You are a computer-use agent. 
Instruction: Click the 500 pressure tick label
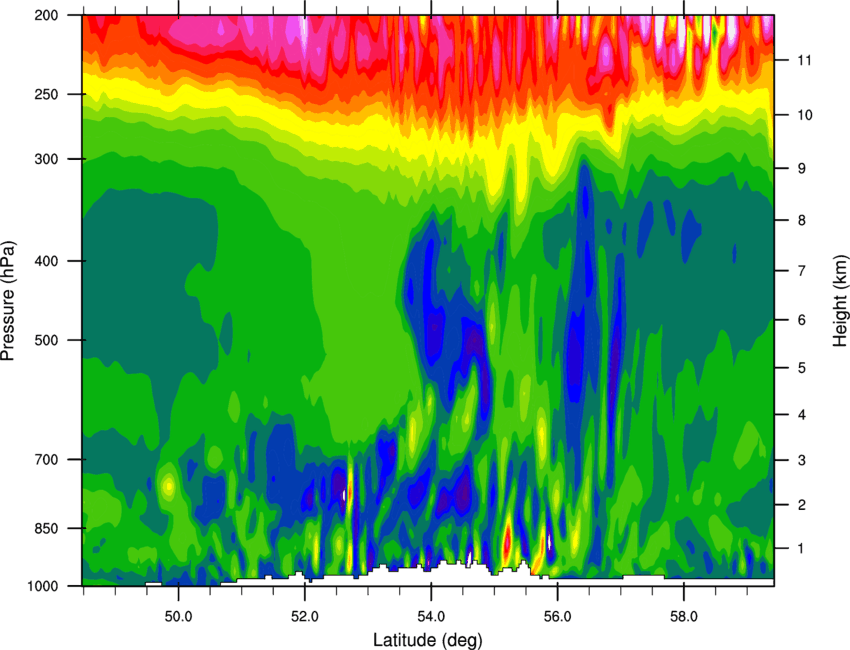click(x=47, y=340)
